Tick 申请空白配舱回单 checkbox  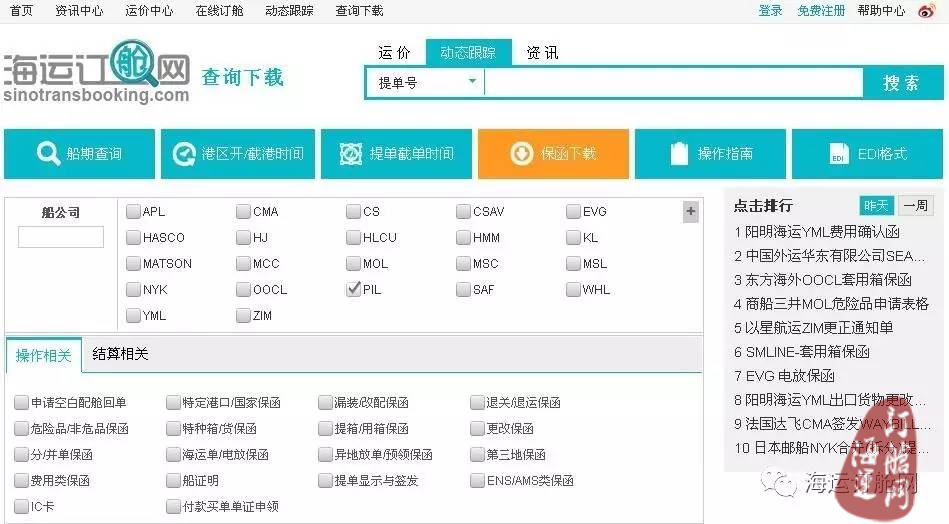[21, 402]
